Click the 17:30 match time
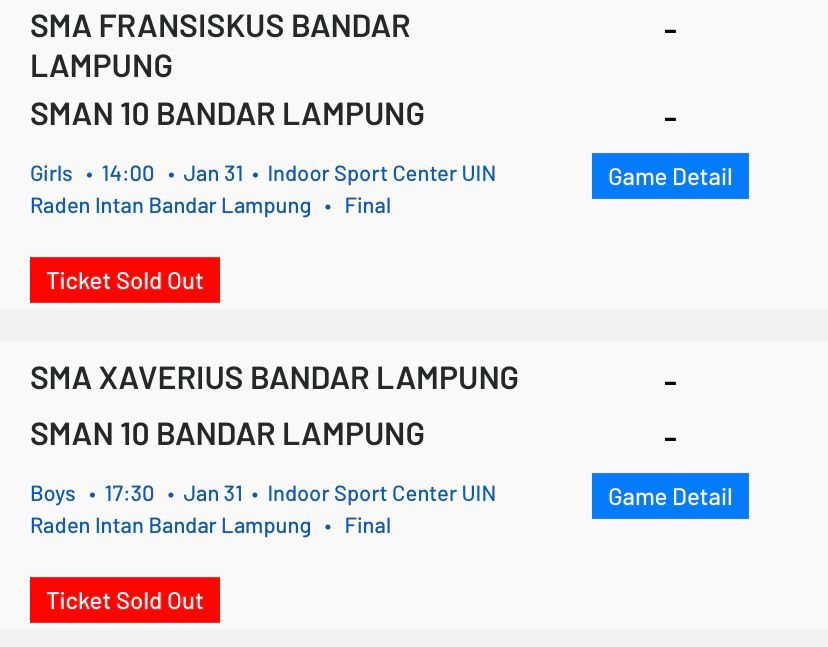 click(x=130, y=493)
